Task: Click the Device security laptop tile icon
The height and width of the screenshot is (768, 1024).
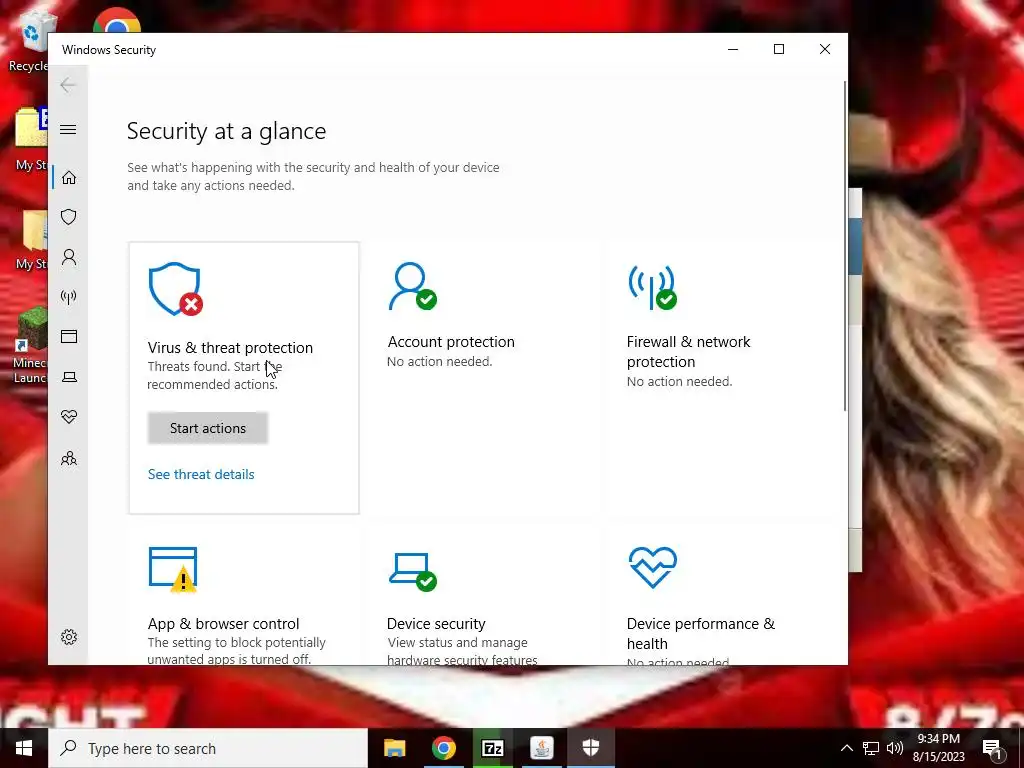Action: 413,571
